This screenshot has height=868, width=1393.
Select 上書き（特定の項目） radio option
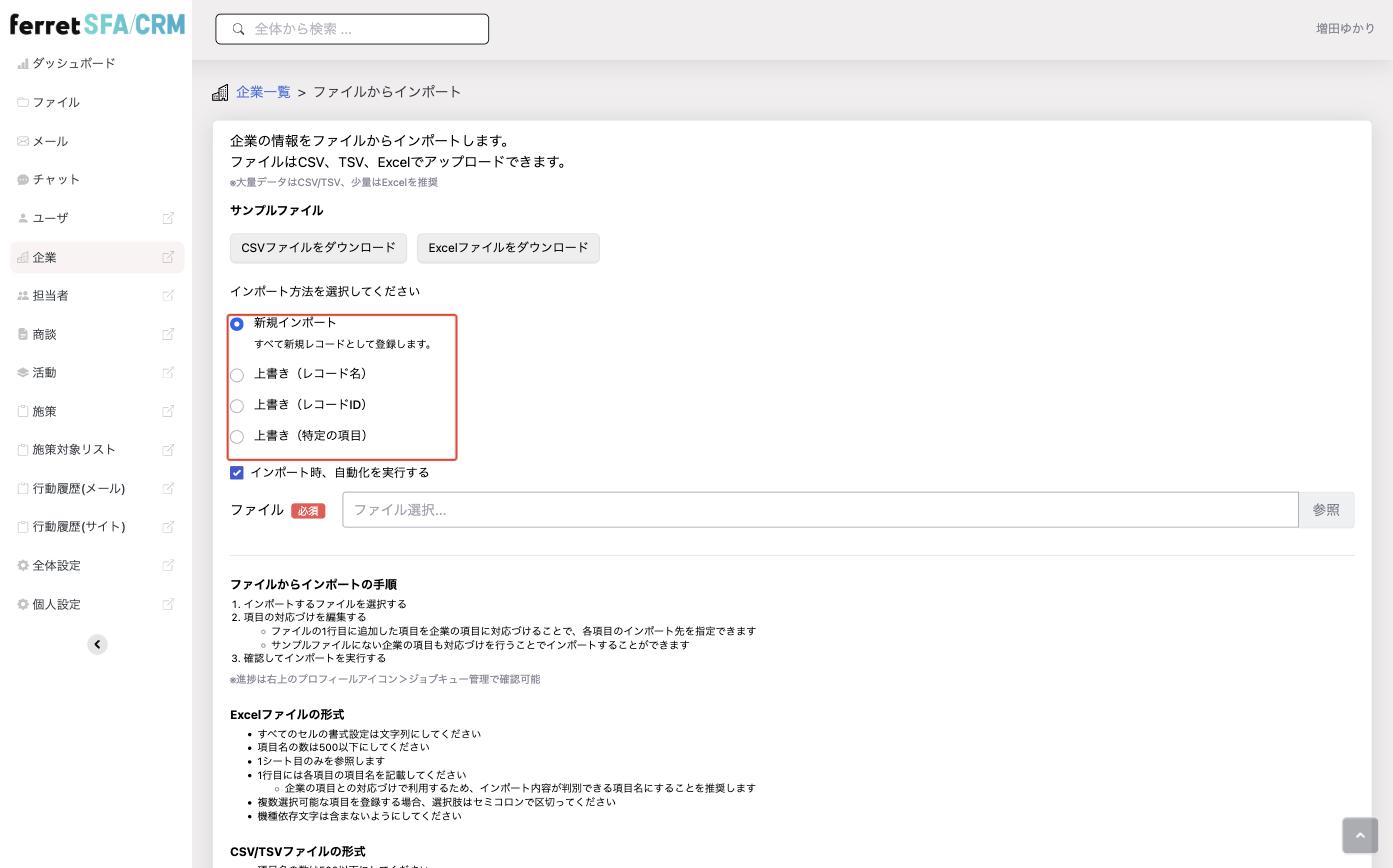click(x=237, y=437)
